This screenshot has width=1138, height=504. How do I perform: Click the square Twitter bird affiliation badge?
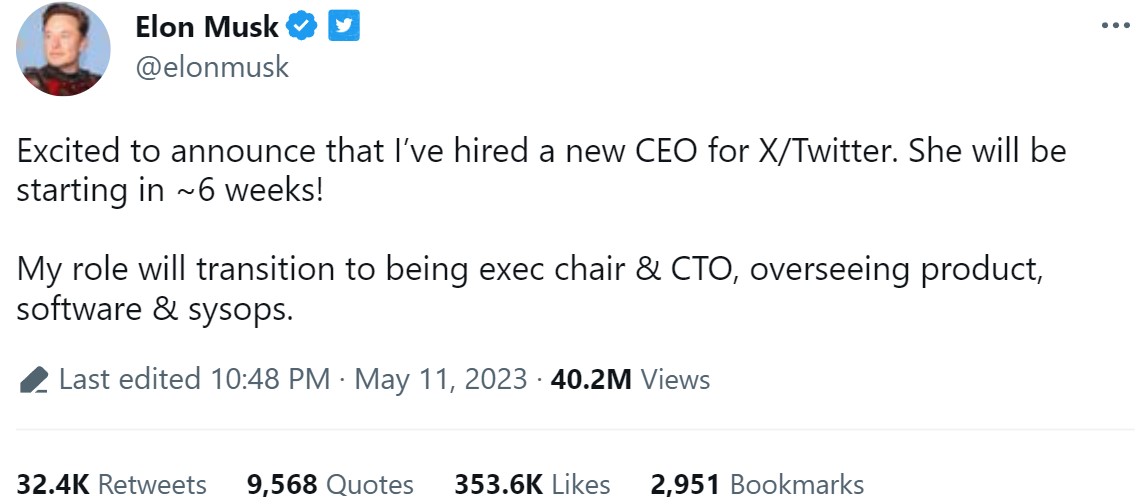(345, 28)
